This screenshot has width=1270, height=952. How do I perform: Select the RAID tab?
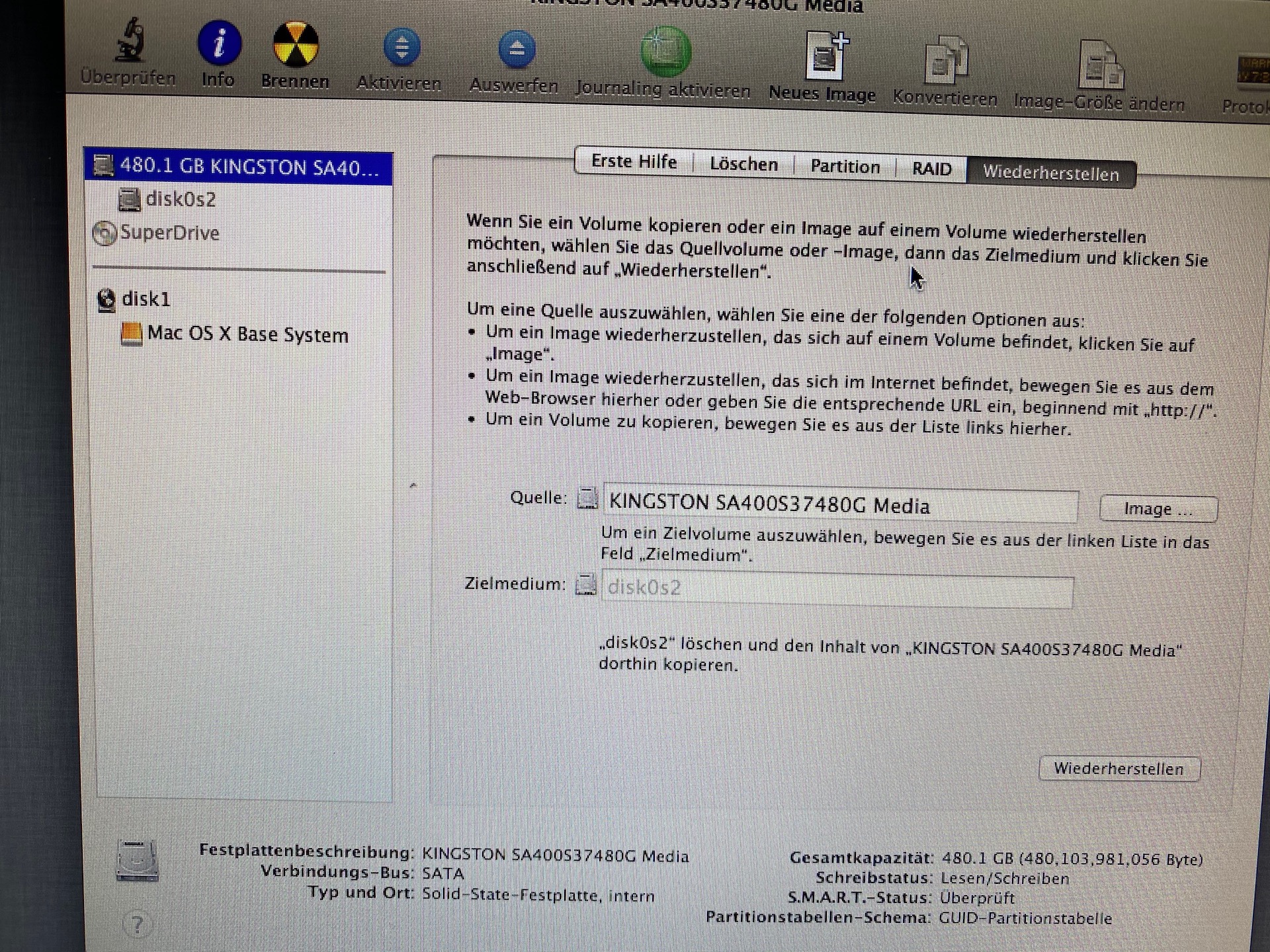point(931,169)
